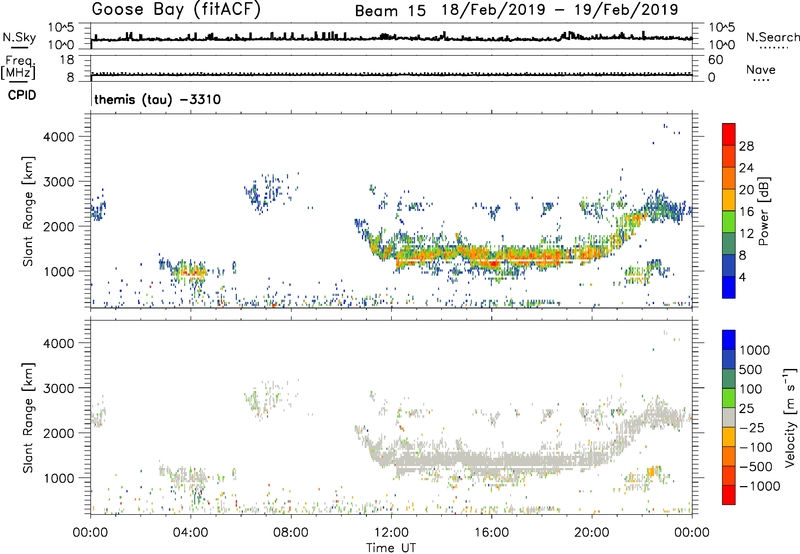Click the 'Velocity [m s-1]' colorbar label
This screenshot has height=554, width=800.
pyautogui.click(x=790, y=417)
